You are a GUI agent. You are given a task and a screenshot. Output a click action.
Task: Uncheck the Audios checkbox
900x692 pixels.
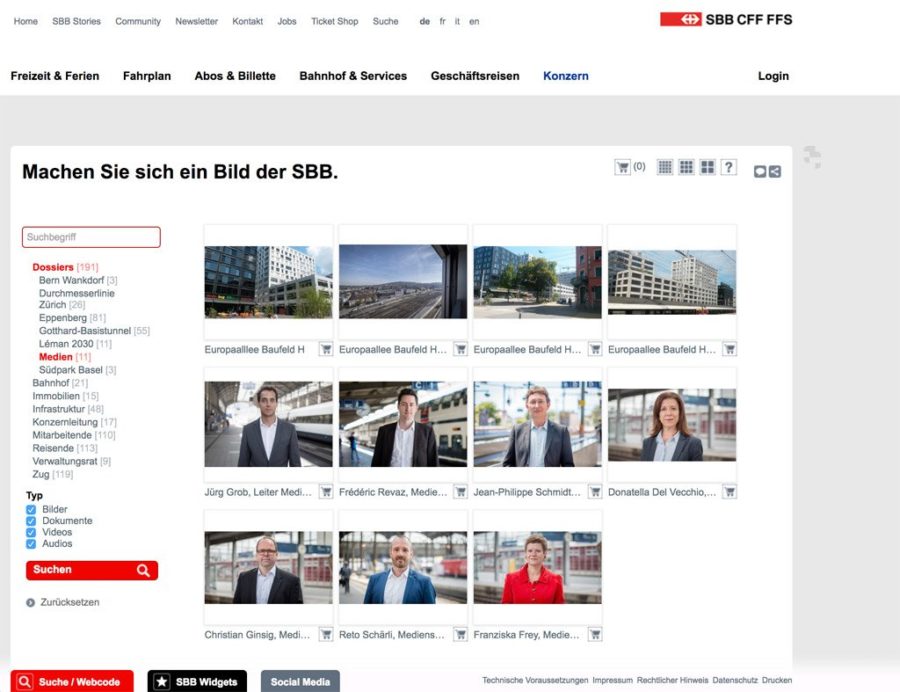point(31,544)
